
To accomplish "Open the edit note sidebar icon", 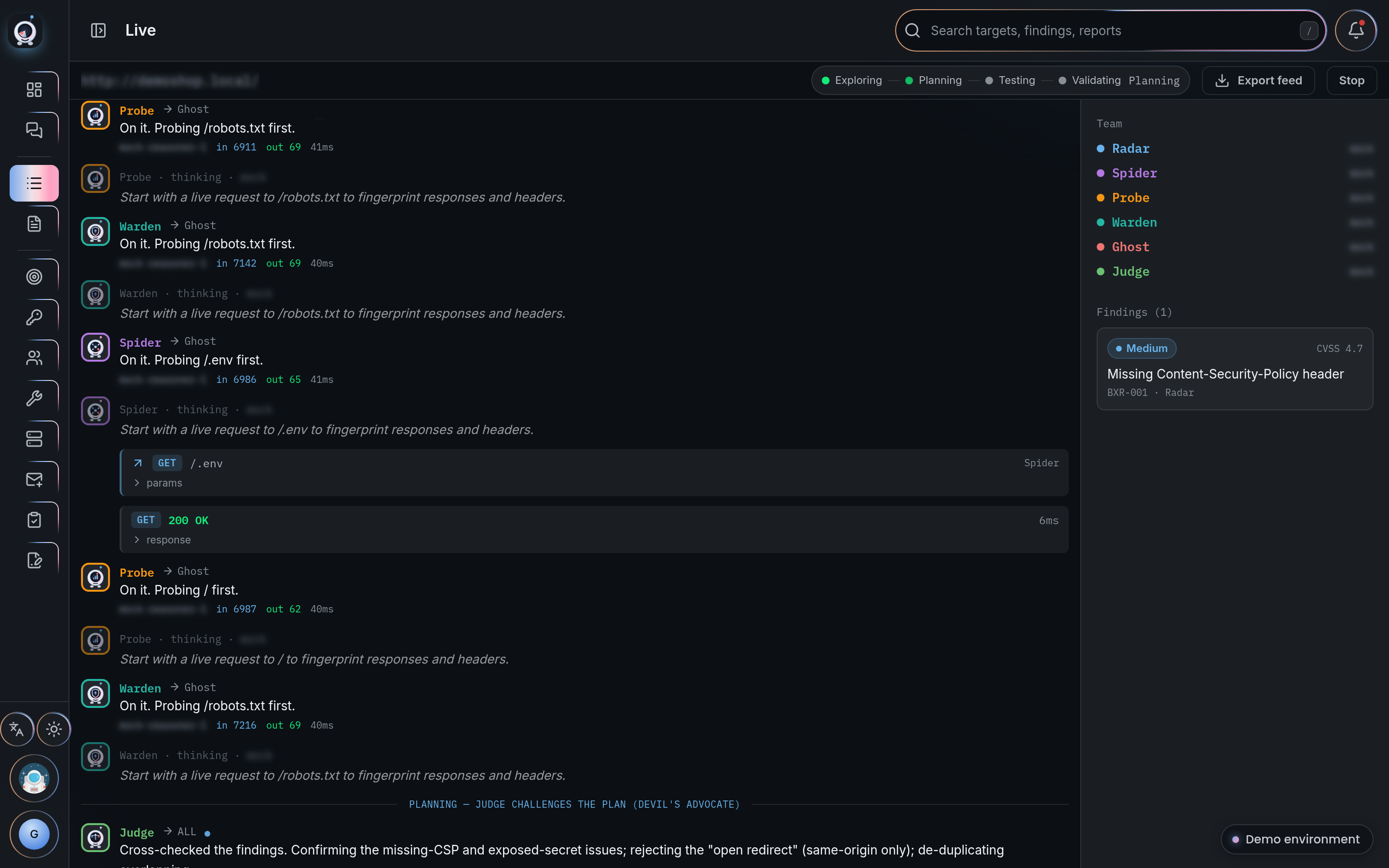I will click(34, 560).
